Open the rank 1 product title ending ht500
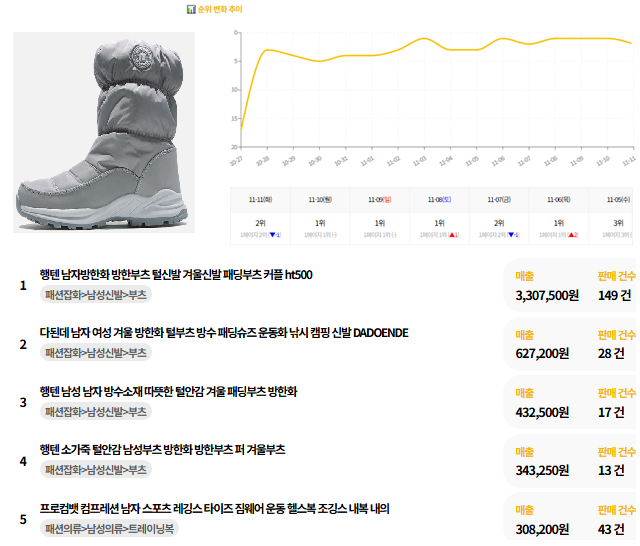 [x=176, y=274]
